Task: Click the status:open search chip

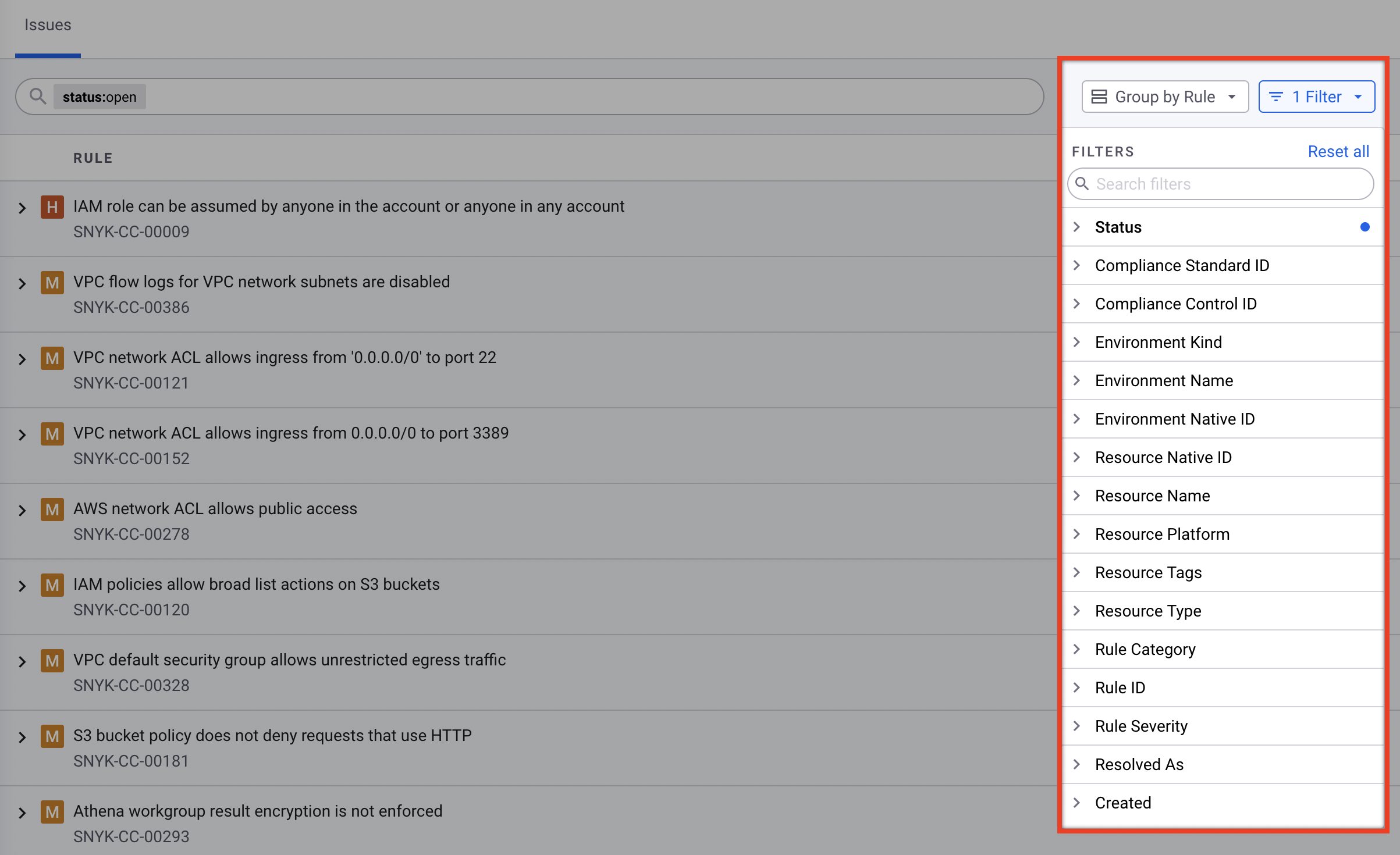Action: [x=100, y=97]
